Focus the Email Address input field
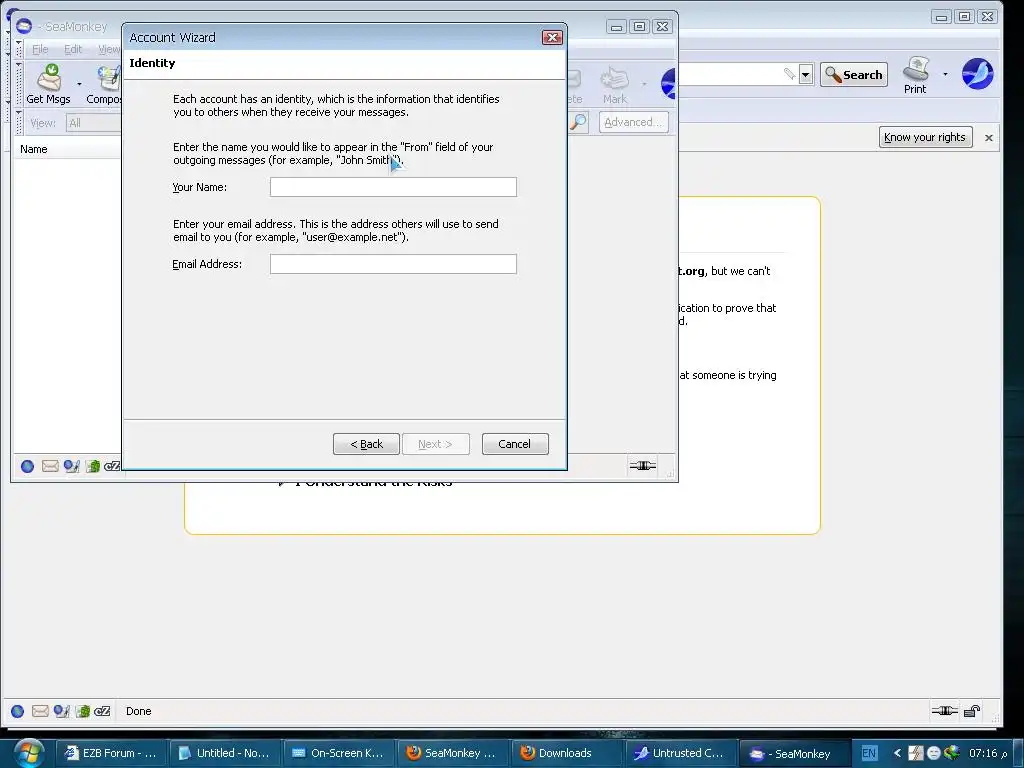1024x768 pixels. [393, 264]
